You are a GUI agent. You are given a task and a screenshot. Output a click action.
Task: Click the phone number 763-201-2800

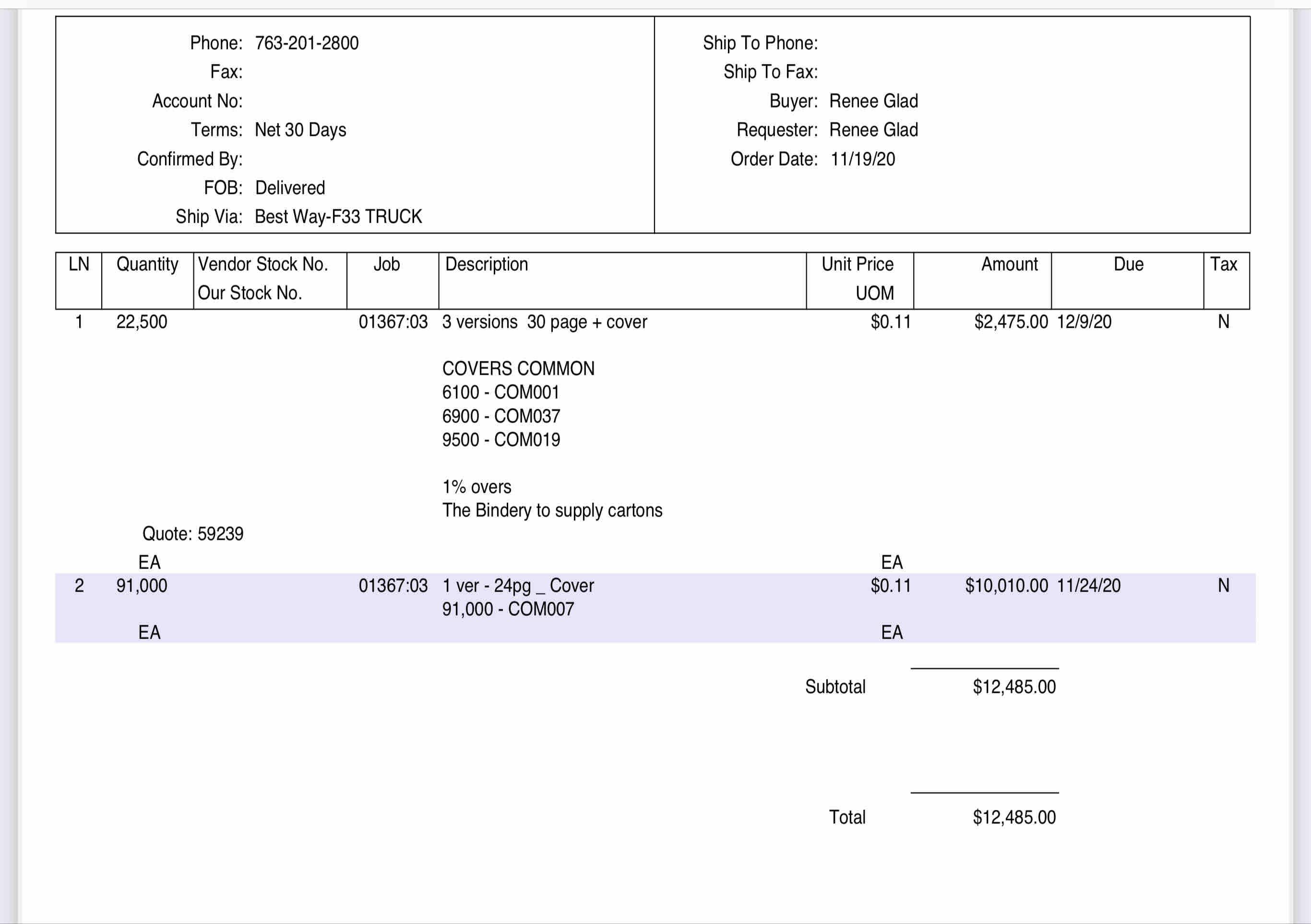click(x=306, y=43)
